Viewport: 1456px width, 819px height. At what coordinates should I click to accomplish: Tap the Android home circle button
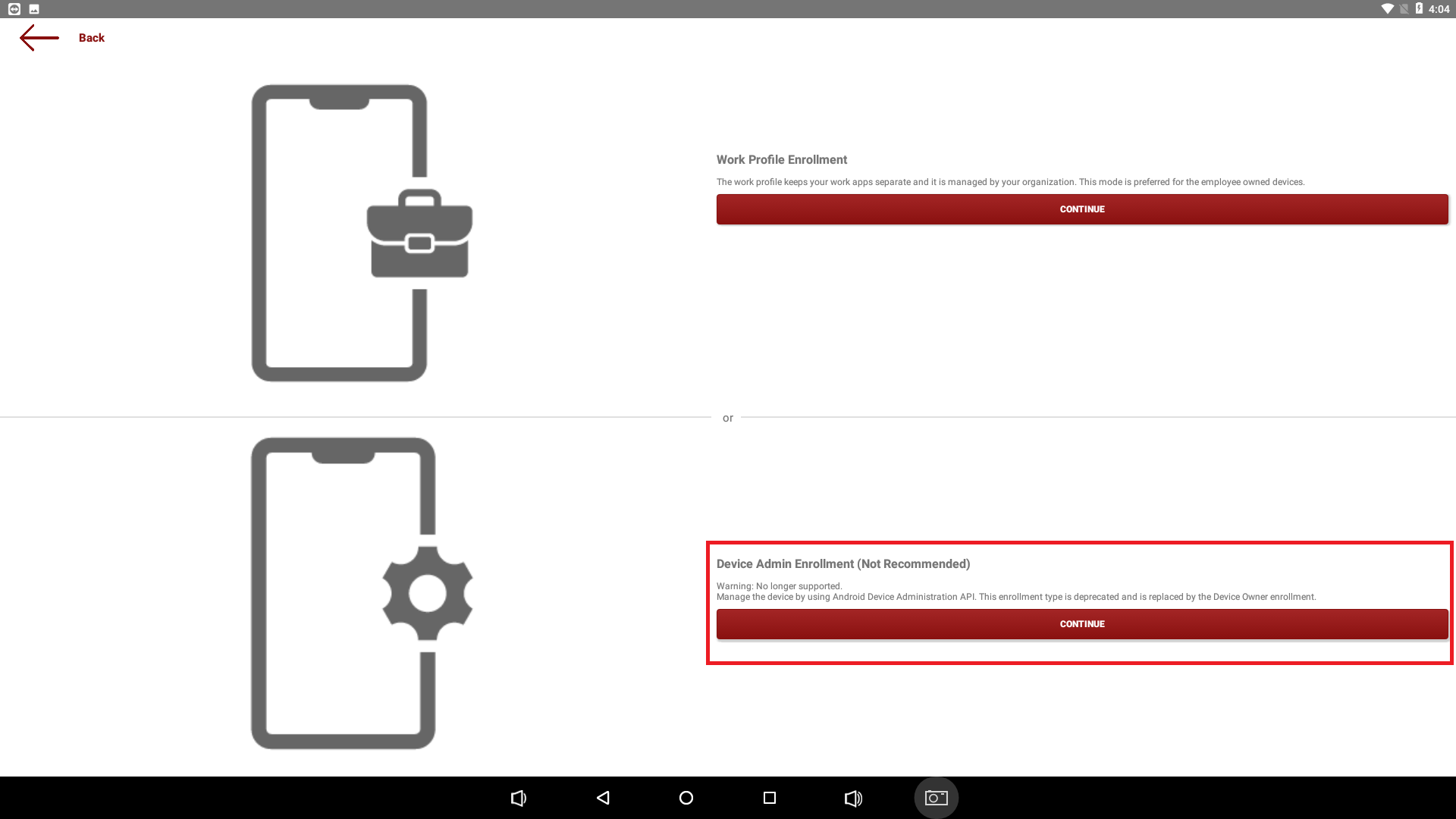pyautogui.click(x=686, y=798)
